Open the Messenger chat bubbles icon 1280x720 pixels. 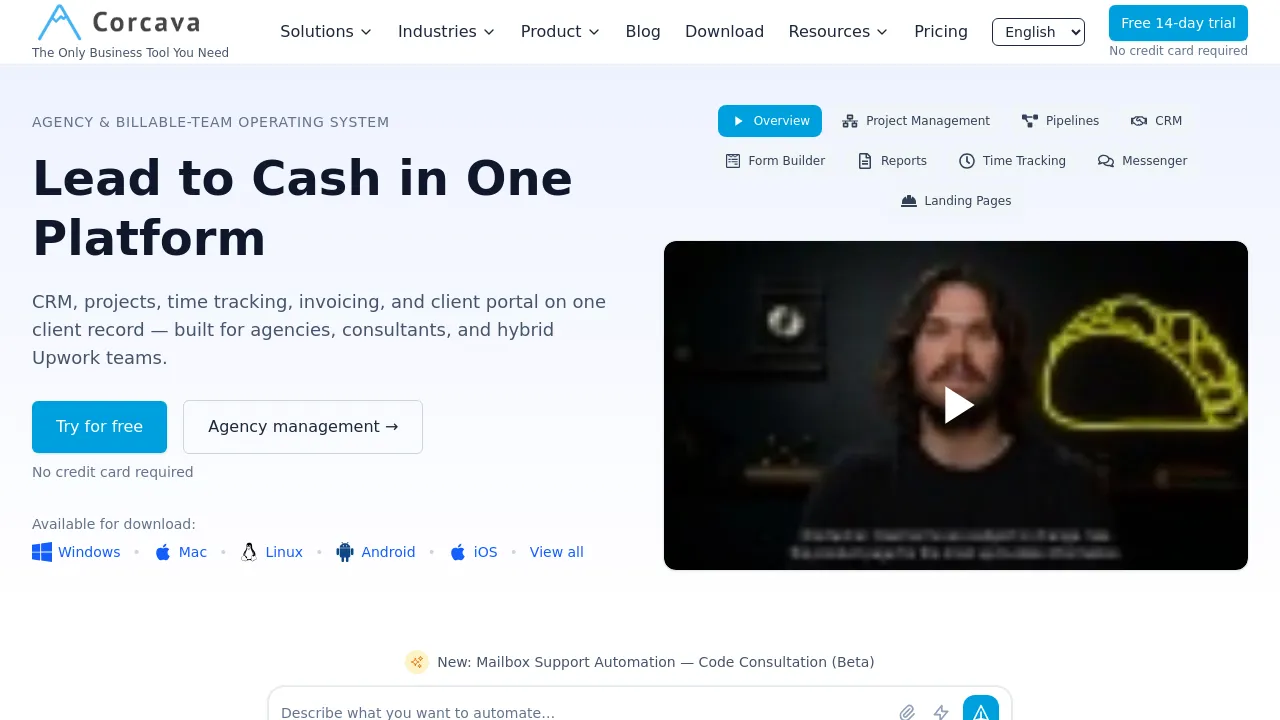pos(1106,161)
